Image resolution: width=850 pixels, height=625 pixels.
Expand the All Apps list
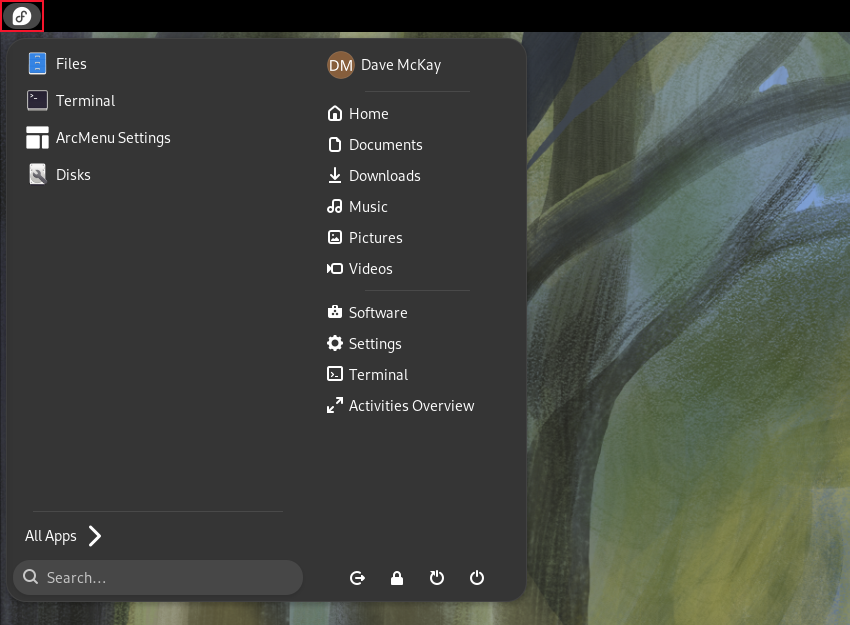click(x=63, y=536)
